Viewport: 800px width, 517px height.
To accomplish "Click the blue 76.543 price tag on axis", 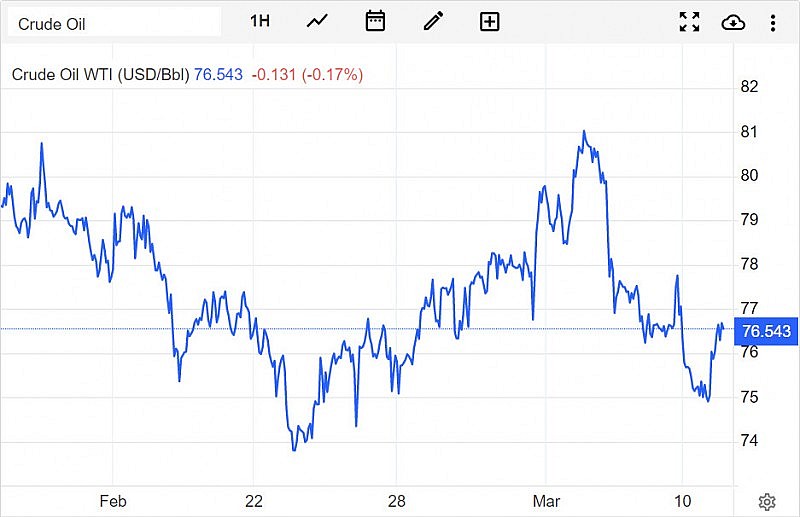I will (767, 331).
